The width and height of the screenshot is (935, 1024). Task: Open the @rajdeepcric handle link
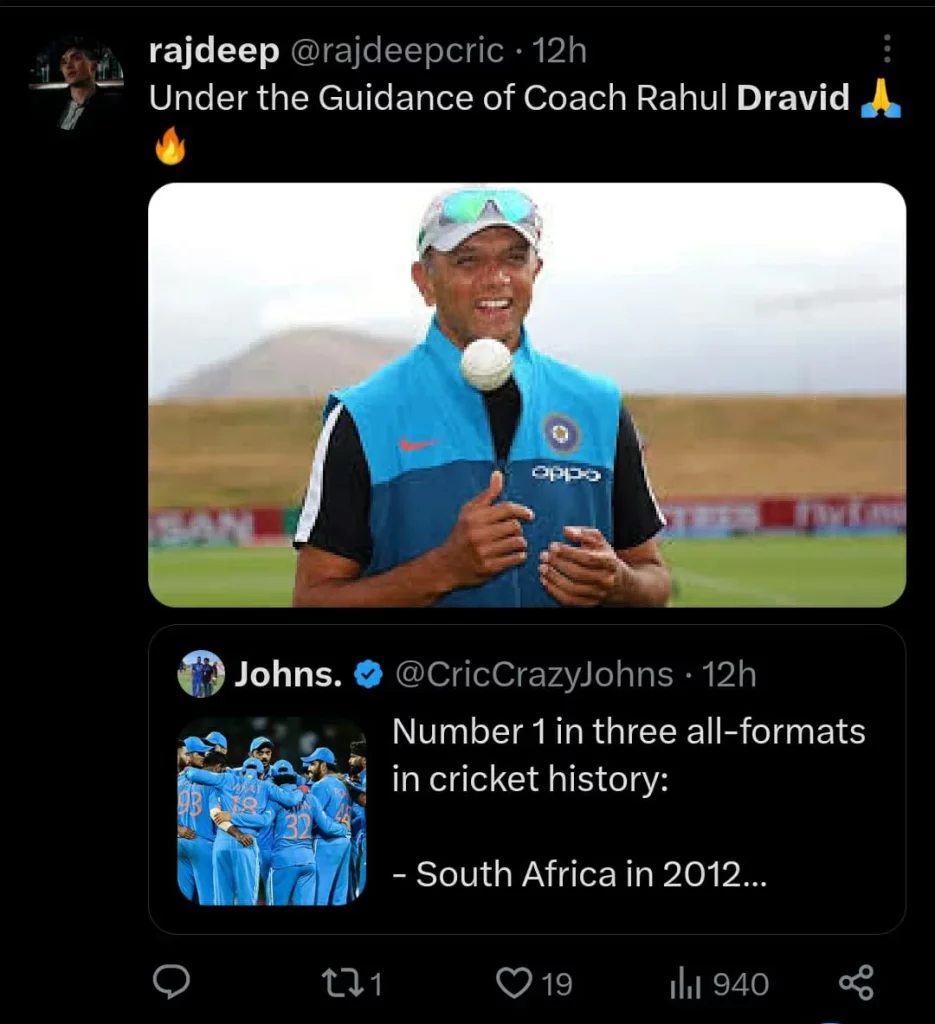pyautogui.click(x=397, y=52)
